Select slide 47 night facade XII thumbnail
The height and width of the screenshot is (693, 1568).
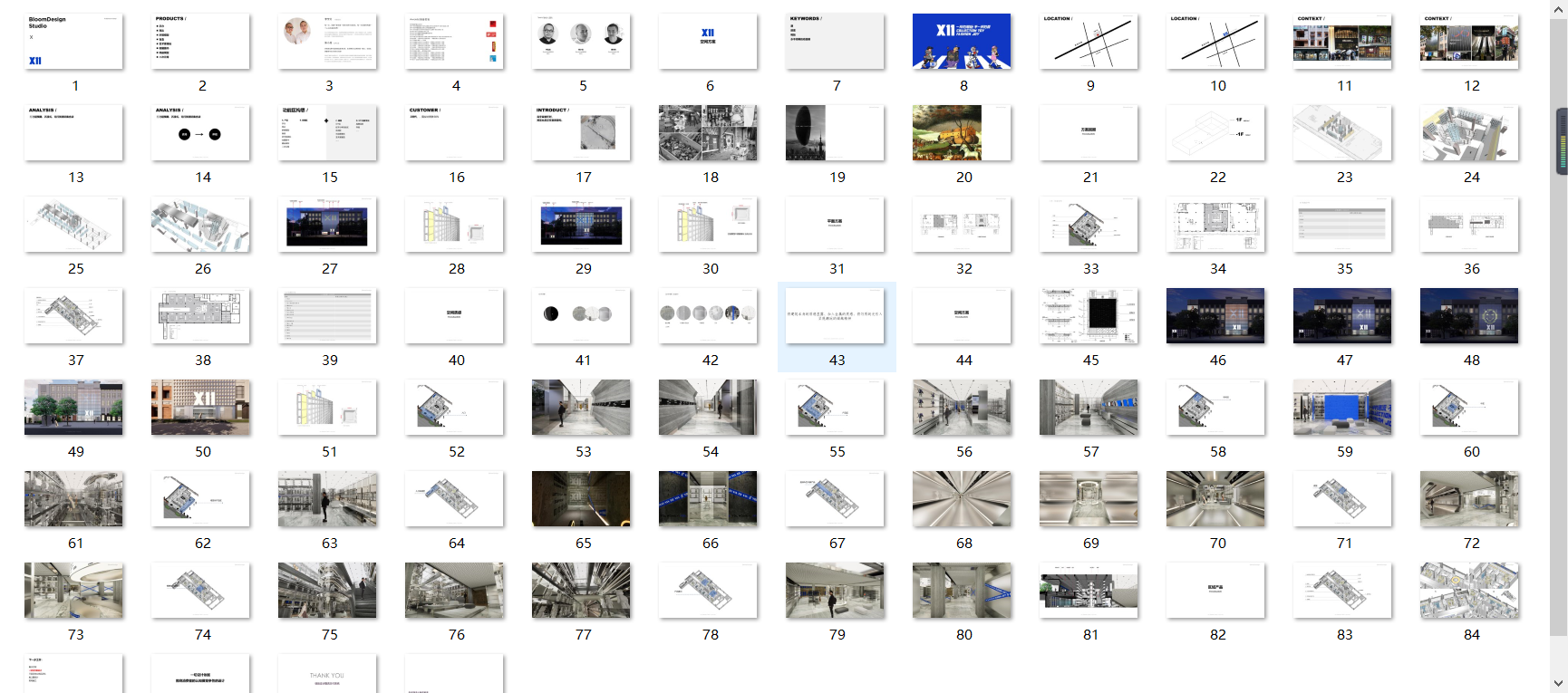(1342, 316)
